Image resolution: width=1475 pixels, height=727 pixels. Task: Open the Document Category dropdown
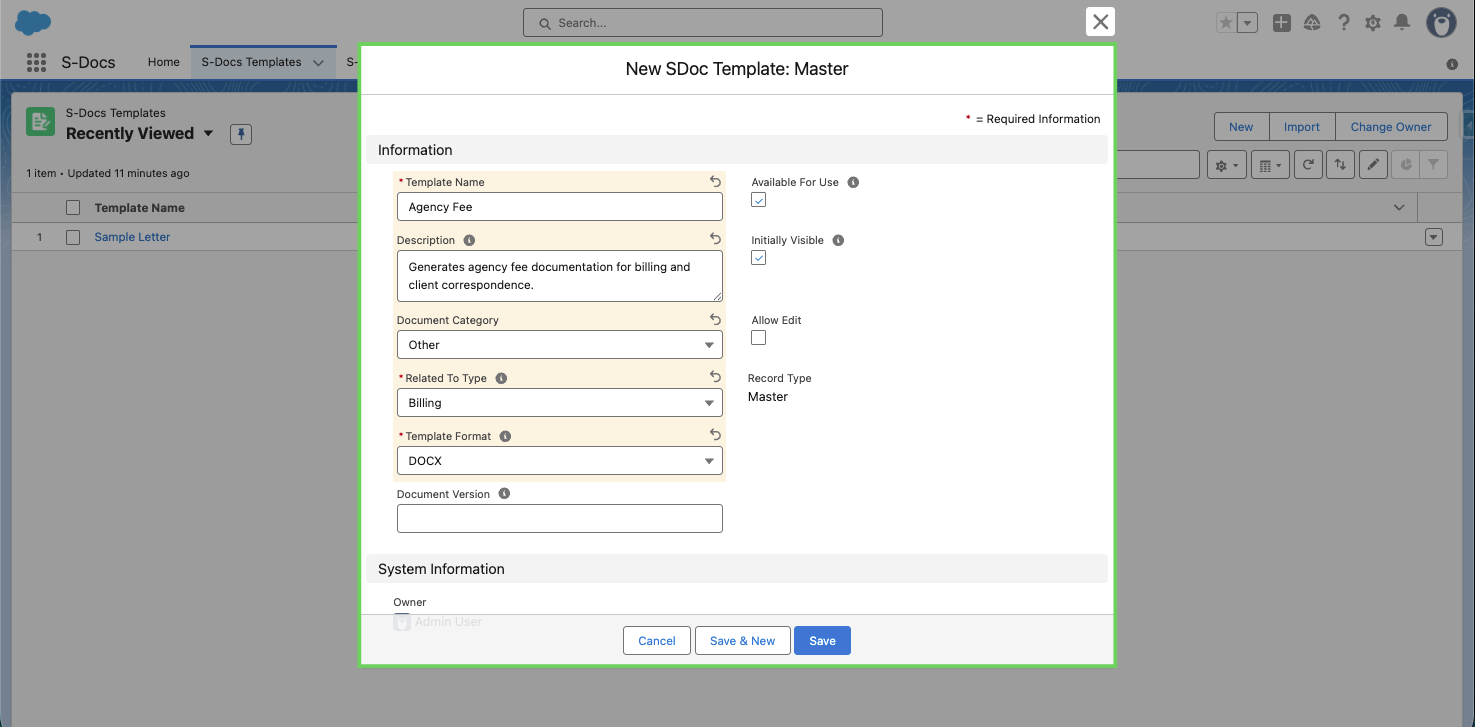pyautogui.click(x=560, y=345)
